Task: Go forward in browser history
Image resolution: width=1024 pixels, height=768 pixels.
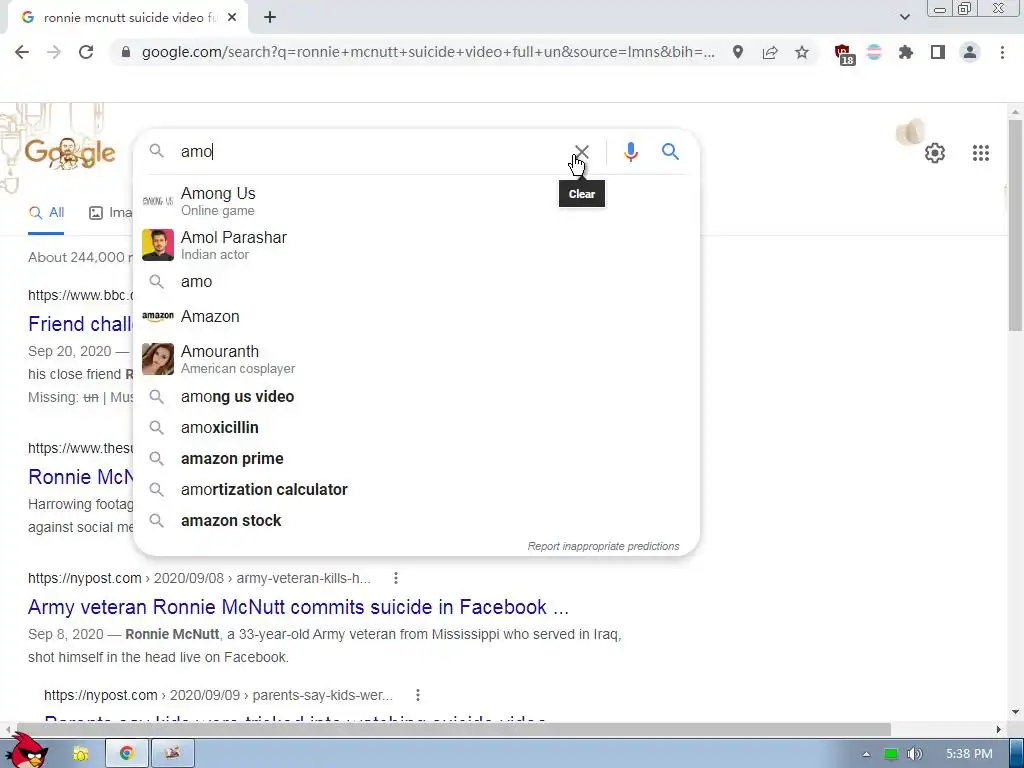Action: (54, 52)
